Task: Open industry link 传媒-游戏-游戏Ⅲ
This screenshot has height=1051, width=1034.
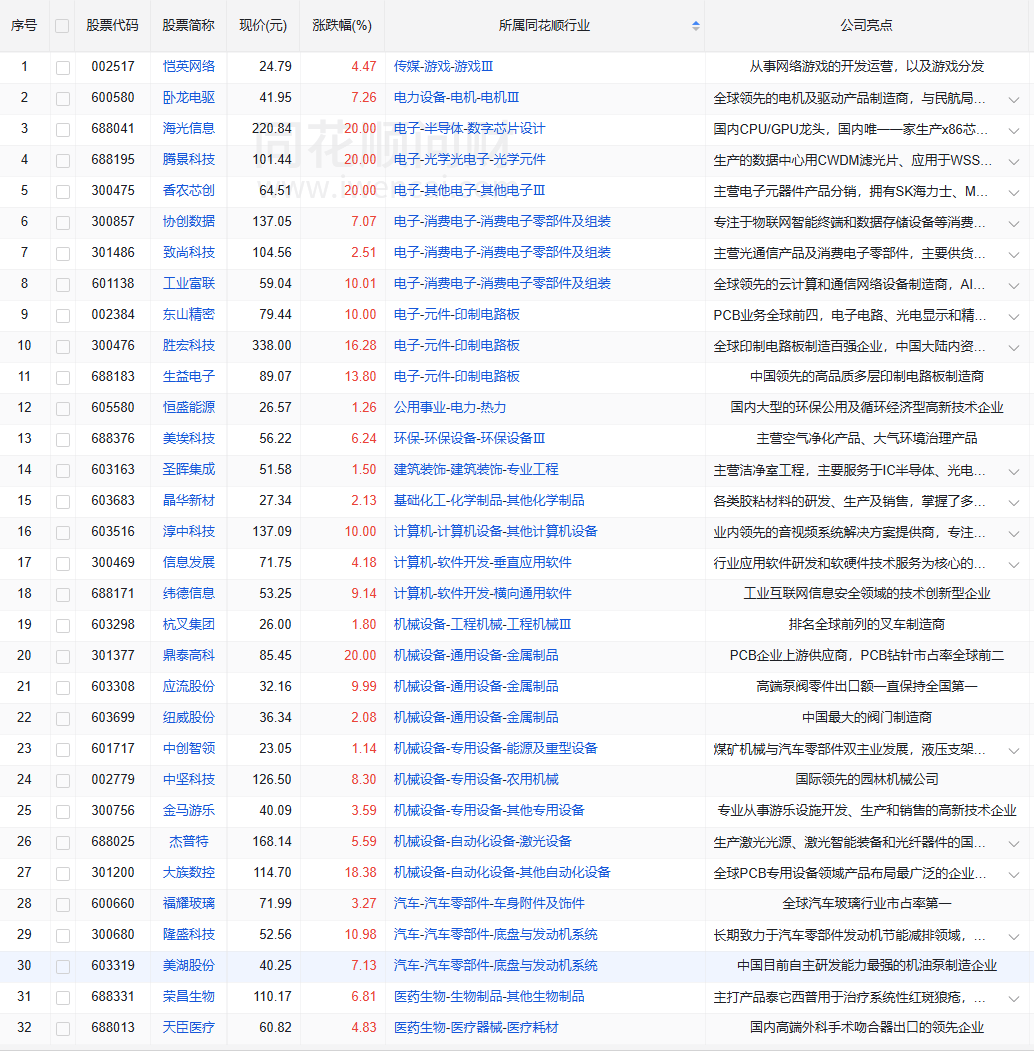Action: click(443, 67)
